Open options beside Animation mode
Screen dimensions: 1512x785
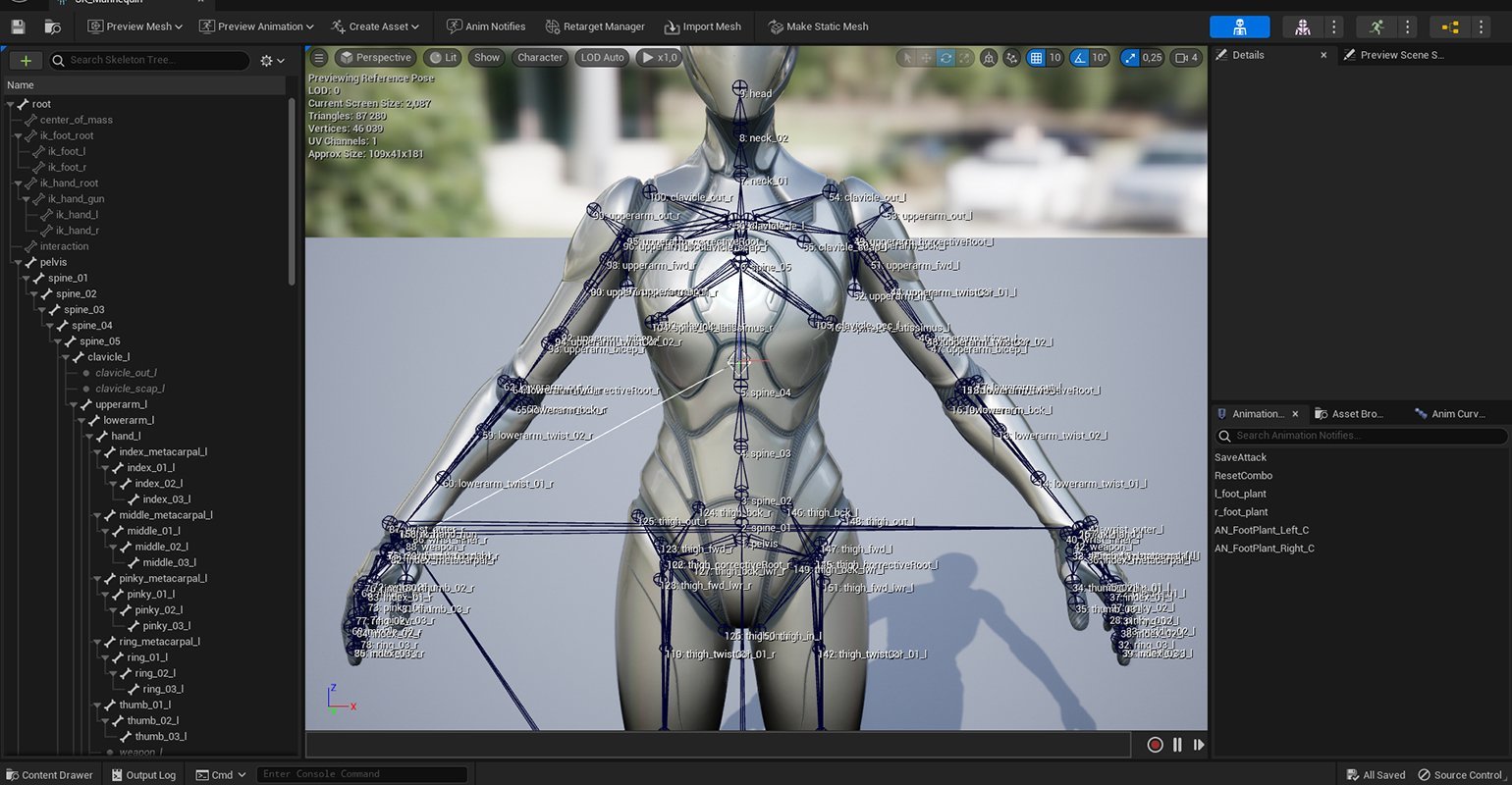[x=1407, y=26]
